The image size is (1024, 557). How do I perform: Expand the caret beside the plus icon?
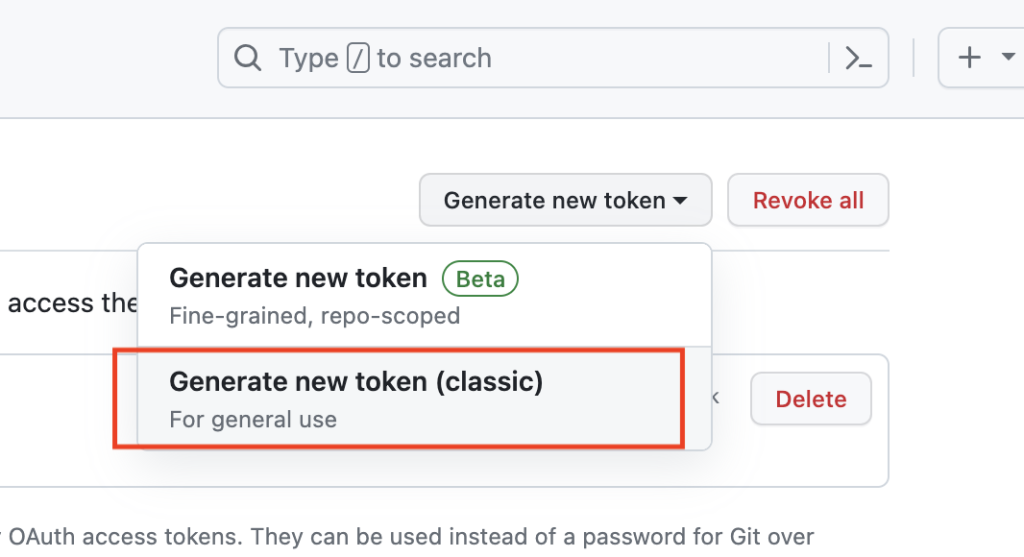[x=1008, y=57]
